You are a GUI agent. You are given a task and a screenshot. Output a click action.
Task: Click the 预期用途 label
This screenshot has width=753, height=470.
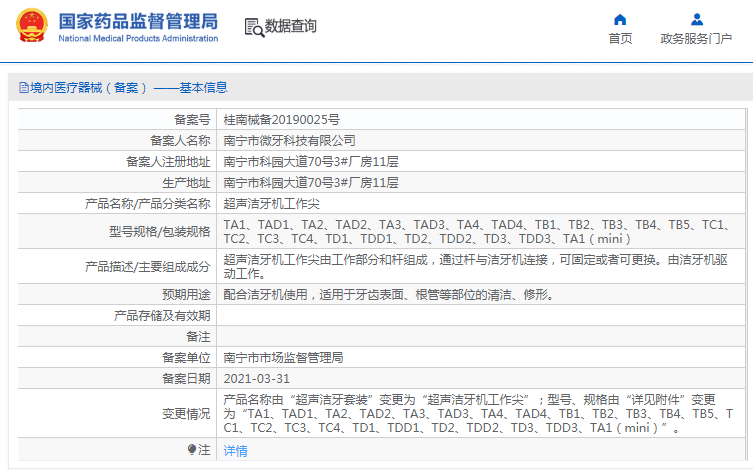pyautogui.click(x=186, y=294)
